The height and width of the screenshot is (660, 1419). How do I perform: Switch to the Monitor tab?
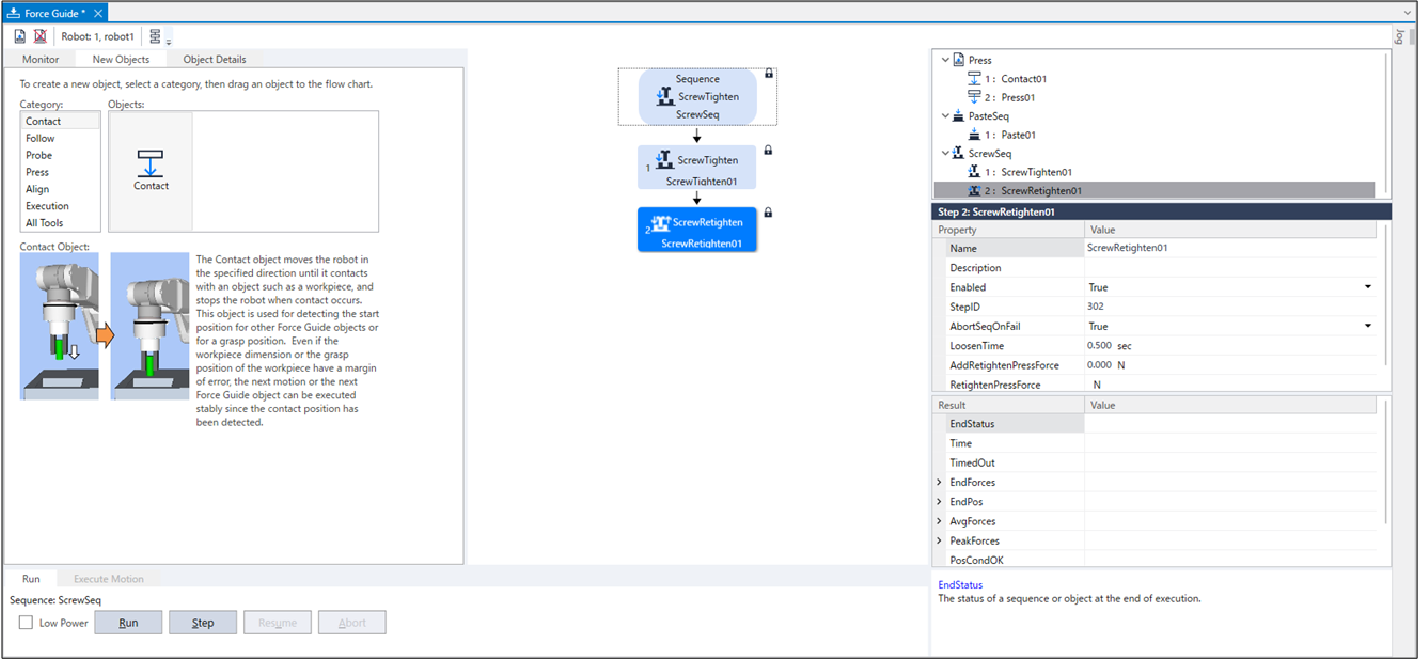tap(41, 60)
